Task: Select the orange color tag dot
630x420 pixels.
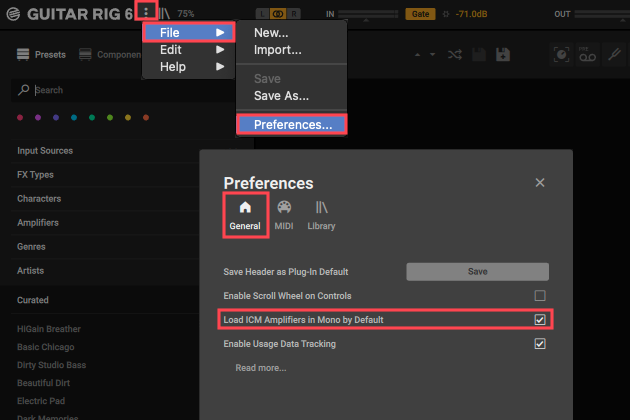Action: (x=146, y=117)
